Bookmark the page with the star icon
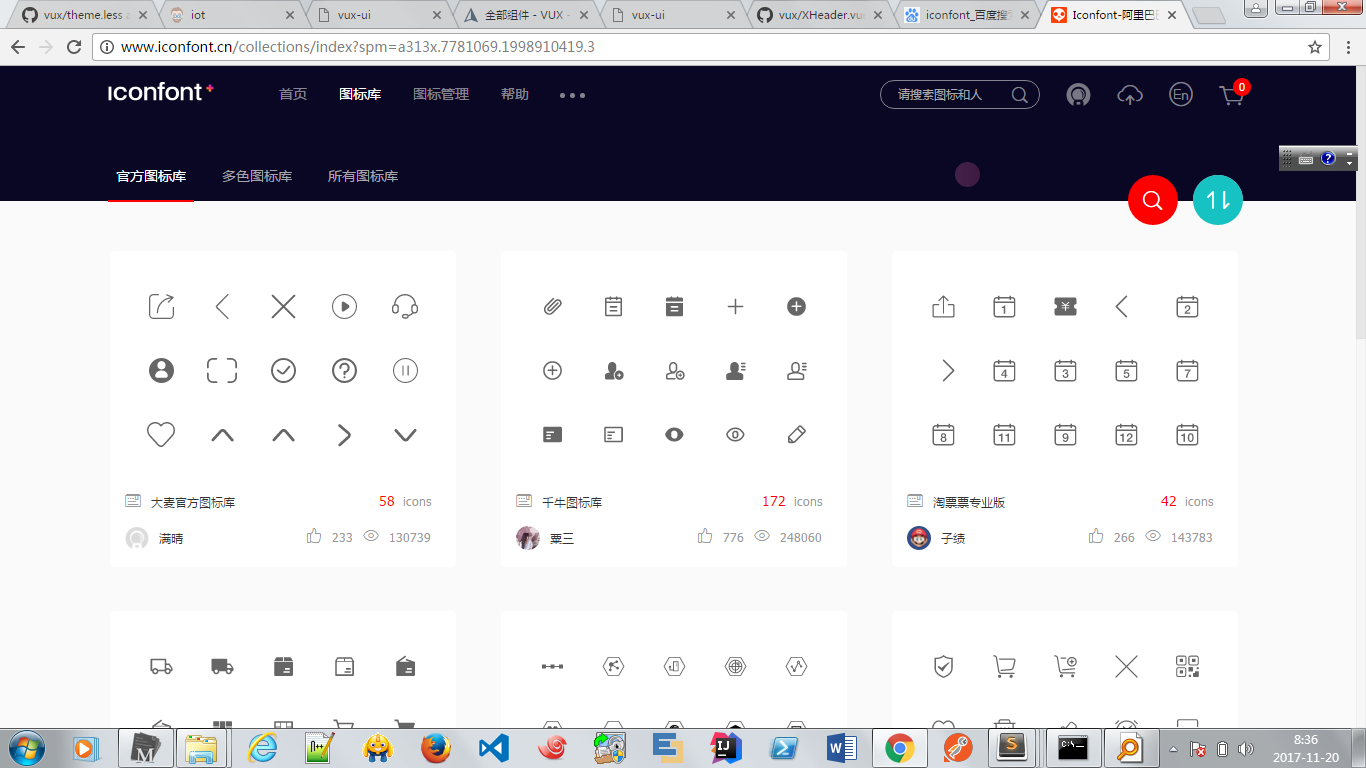 1315,47
